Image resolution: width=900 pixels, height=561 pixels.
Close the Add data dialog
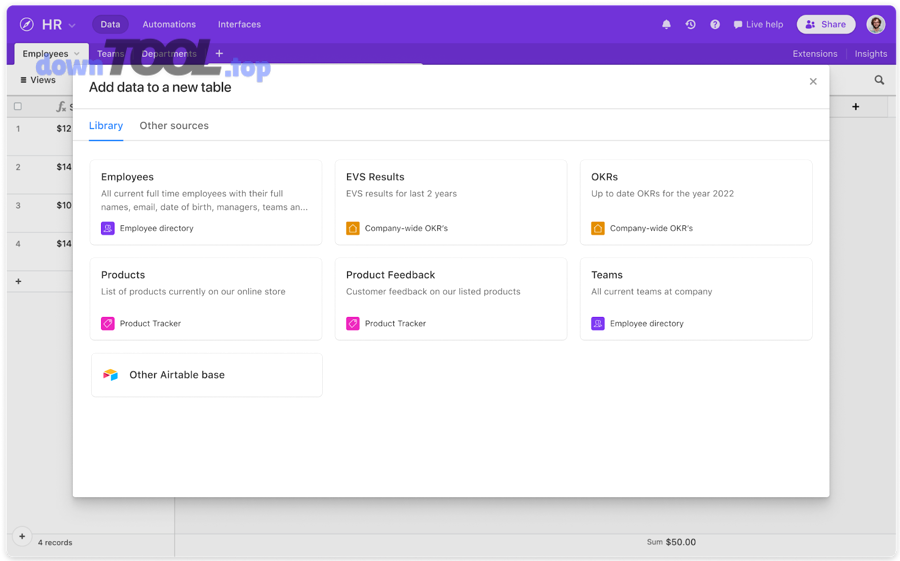pyautogui.click(x=813, y=82)
